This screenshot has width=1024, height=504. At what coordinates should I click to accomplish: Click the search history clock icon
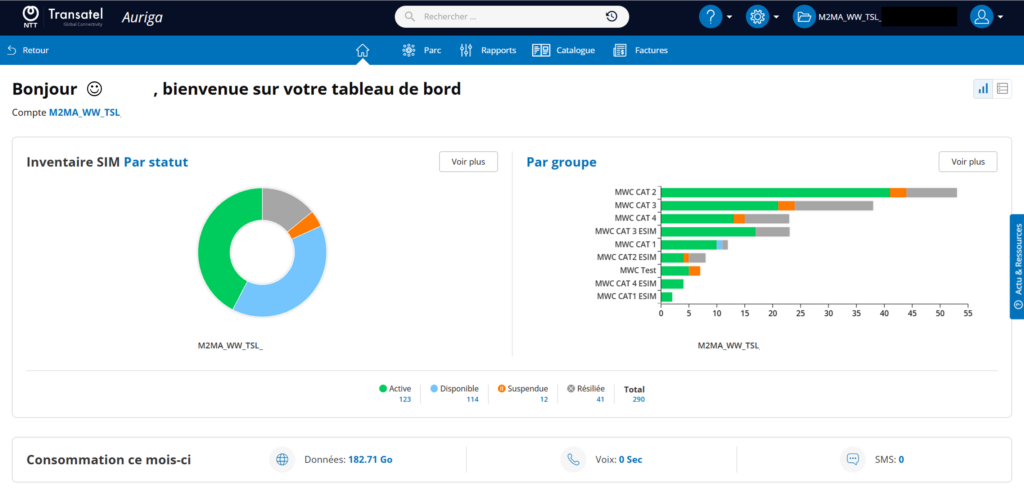point(611,17)
